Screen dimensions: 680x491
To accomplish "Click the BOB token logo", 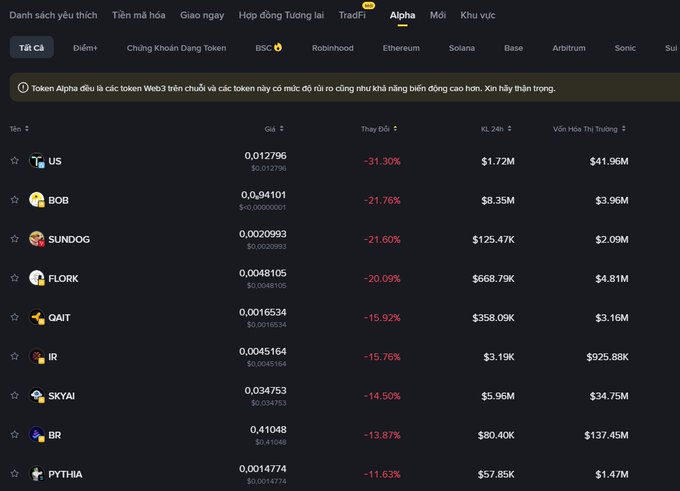I will (x=37, y=200).
